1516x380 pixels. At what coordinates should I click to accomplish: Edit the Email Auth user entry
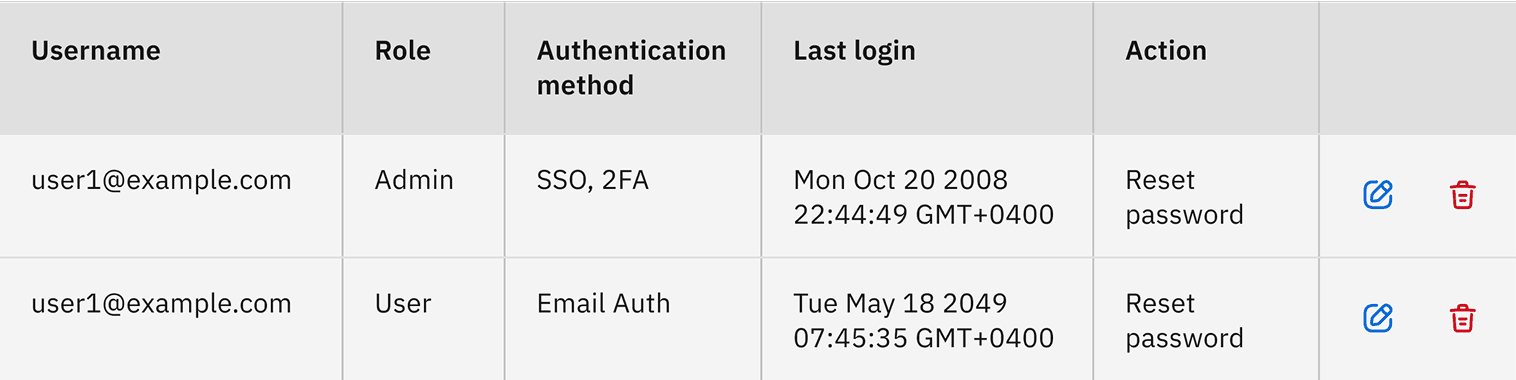coord(1378,319)
